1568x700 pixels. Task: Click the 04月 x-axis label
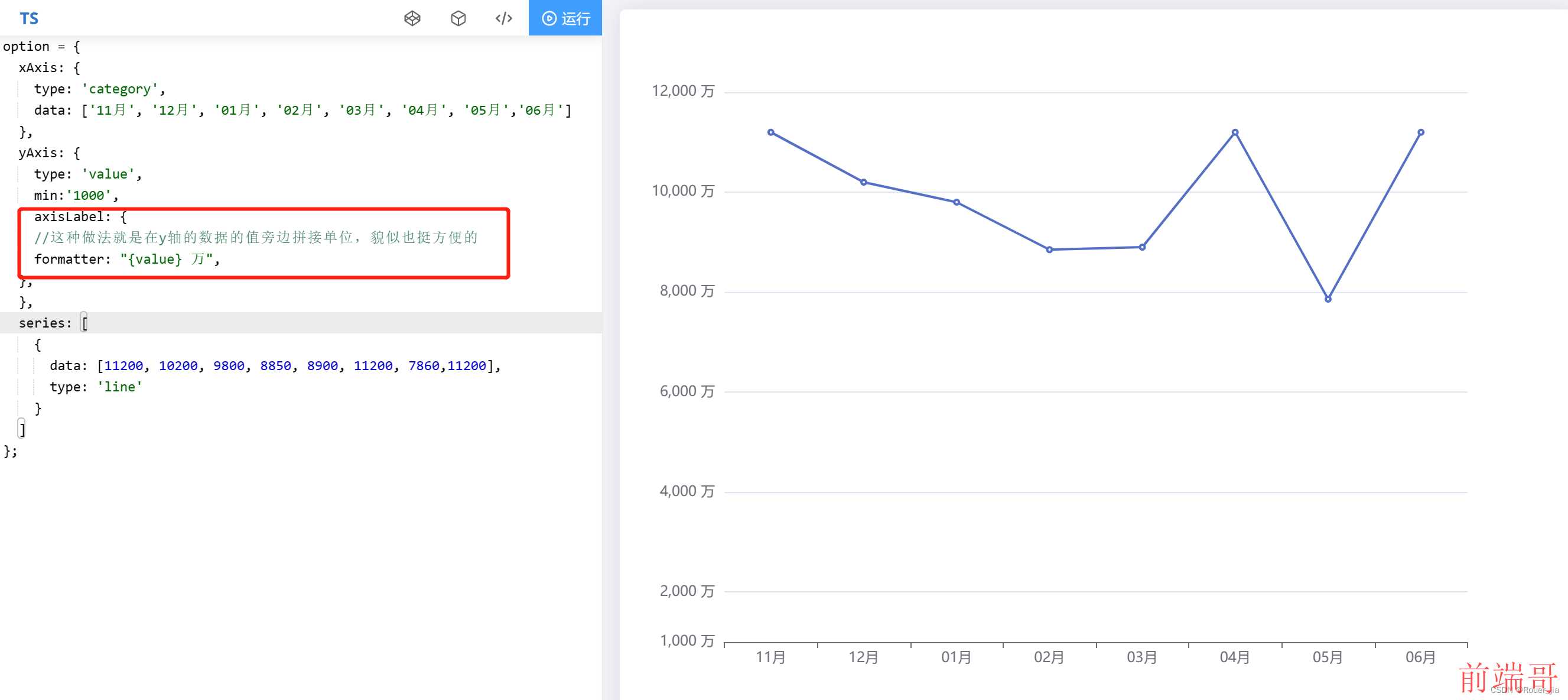coord(1235,657)
